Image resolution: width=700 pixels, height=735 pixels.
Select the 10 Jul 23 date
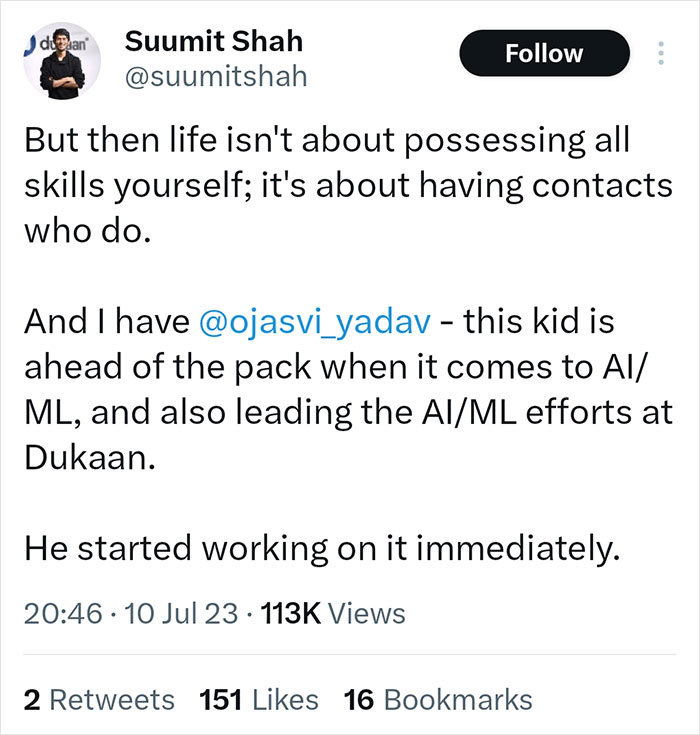(x=178, y=613)
